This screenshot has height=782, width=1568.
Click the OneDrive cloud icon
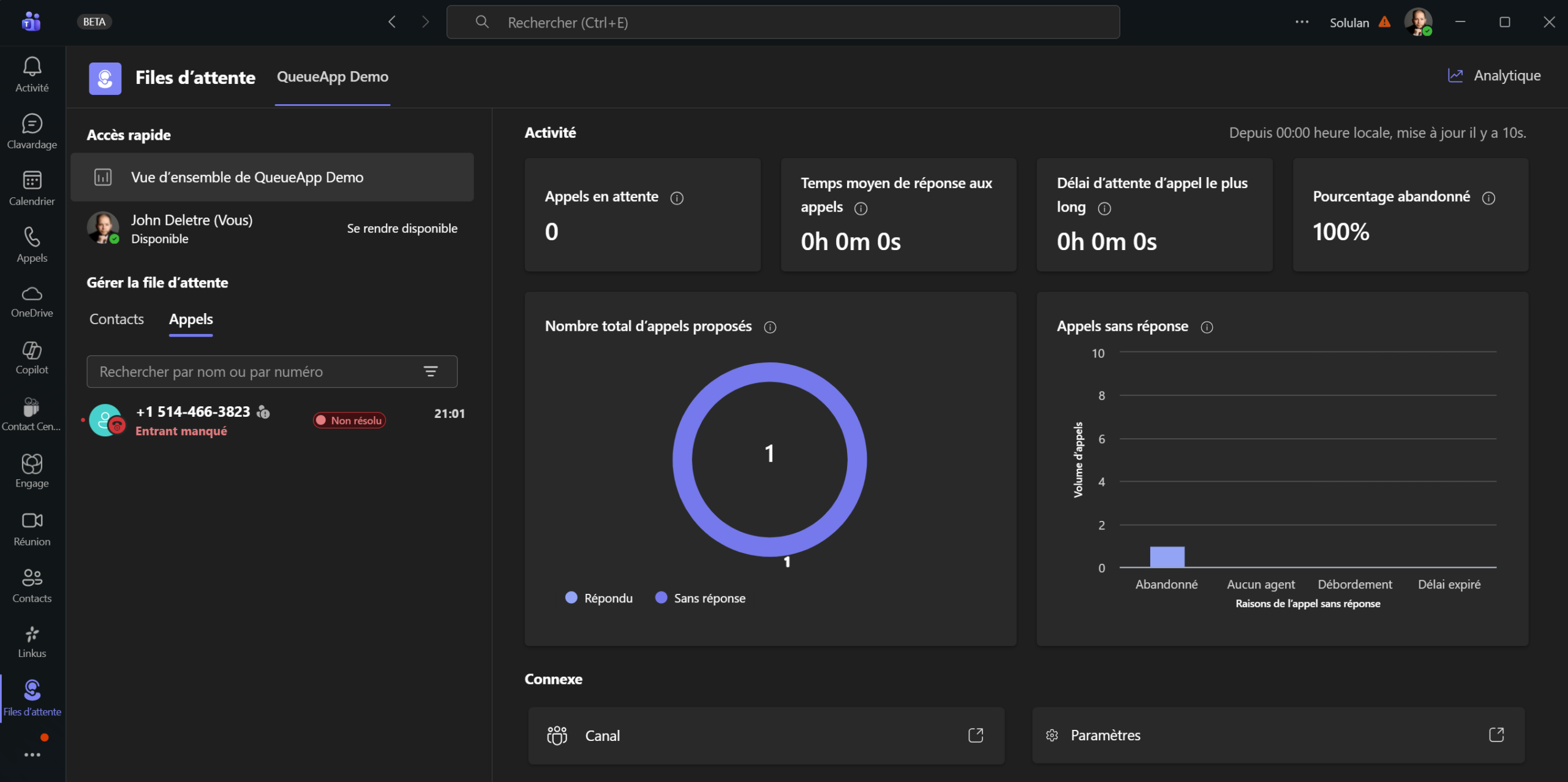32,294
